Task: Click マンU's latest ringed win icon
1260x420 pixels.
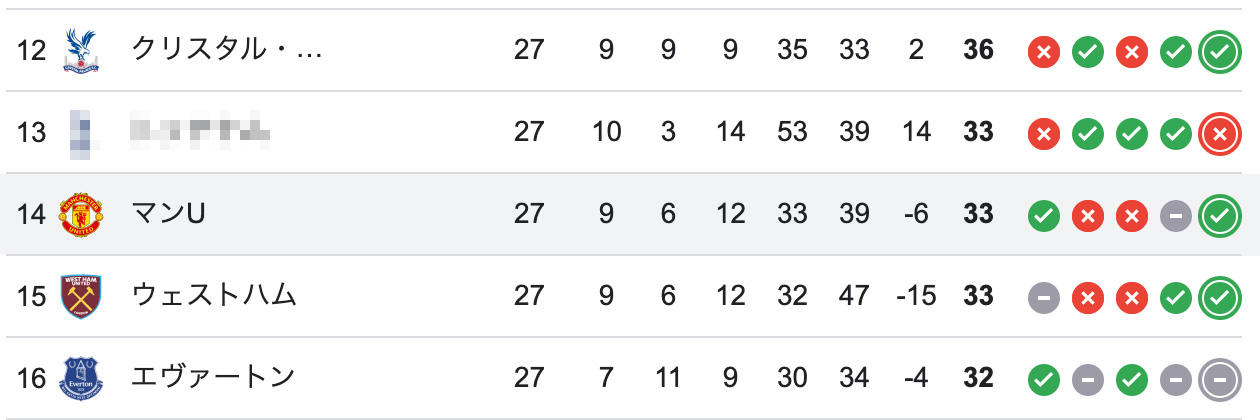Action: (1218, 214)
